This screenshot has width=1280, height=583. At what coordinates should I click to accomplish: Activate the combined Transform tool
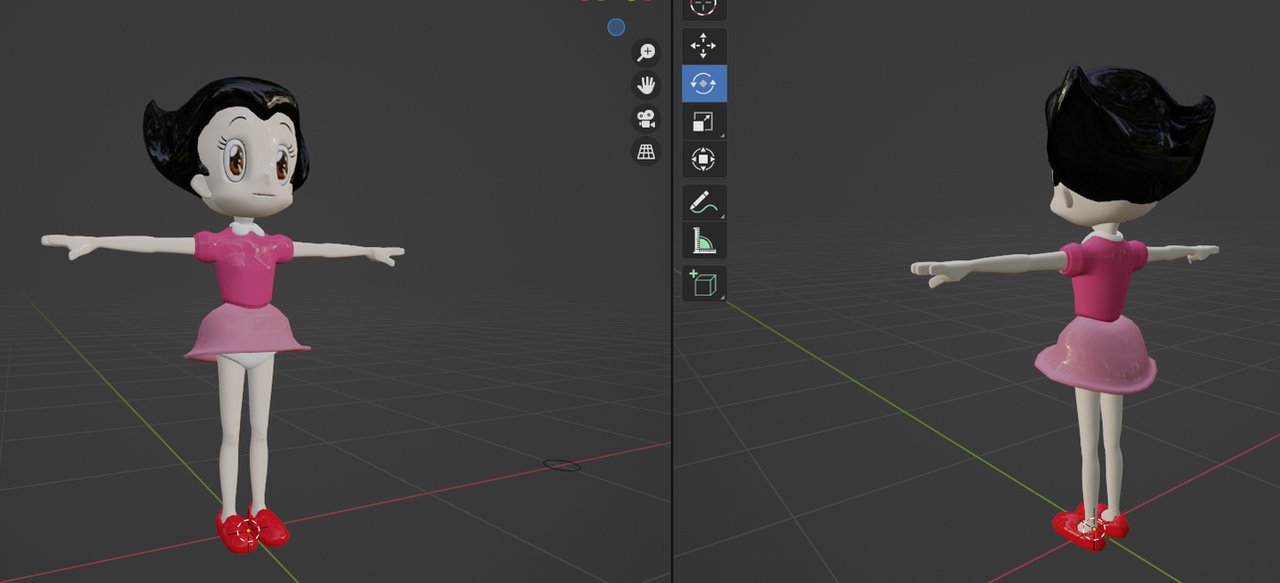click(704, 159)
